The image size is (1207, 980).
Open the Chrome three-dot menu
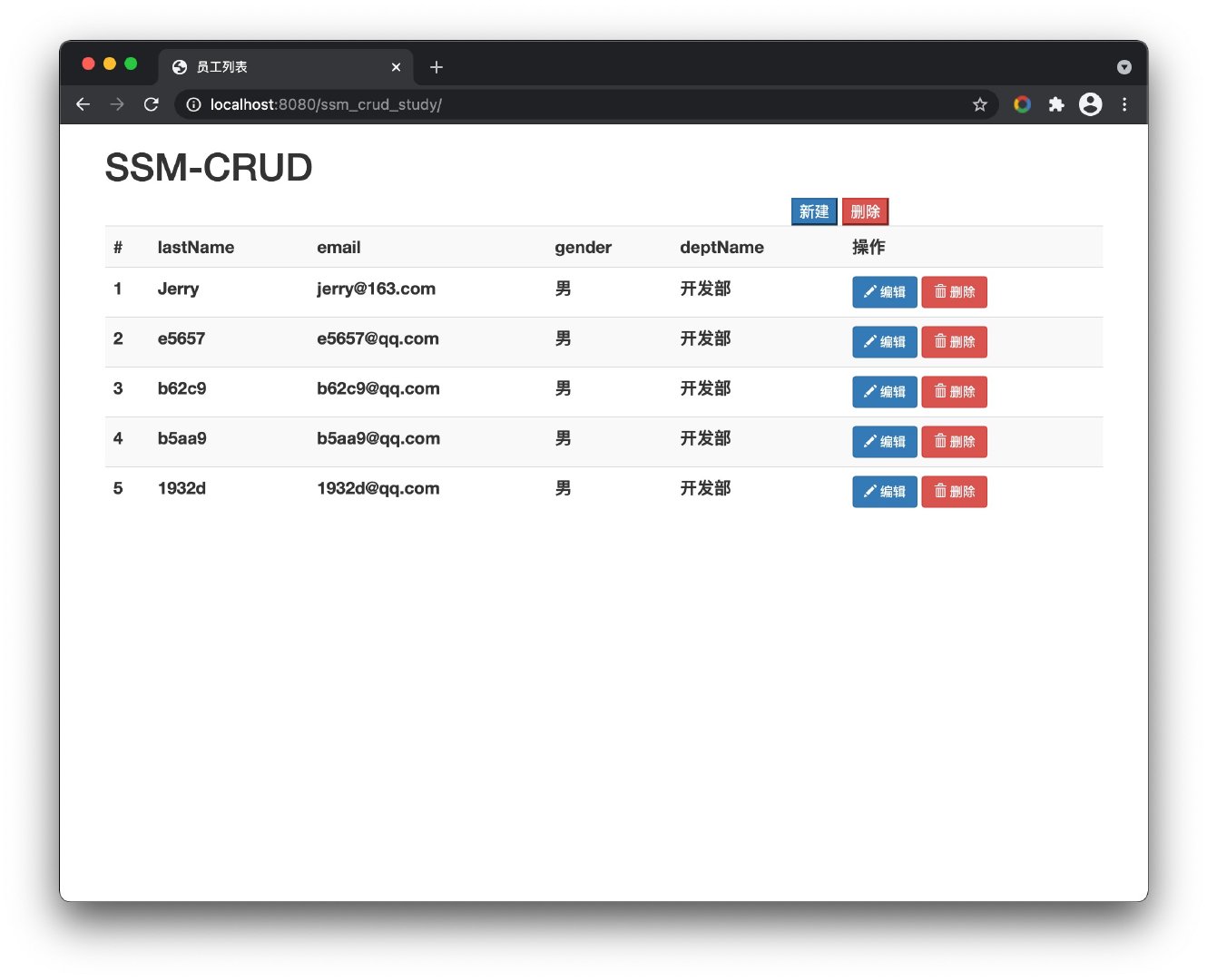point(1124,104)
